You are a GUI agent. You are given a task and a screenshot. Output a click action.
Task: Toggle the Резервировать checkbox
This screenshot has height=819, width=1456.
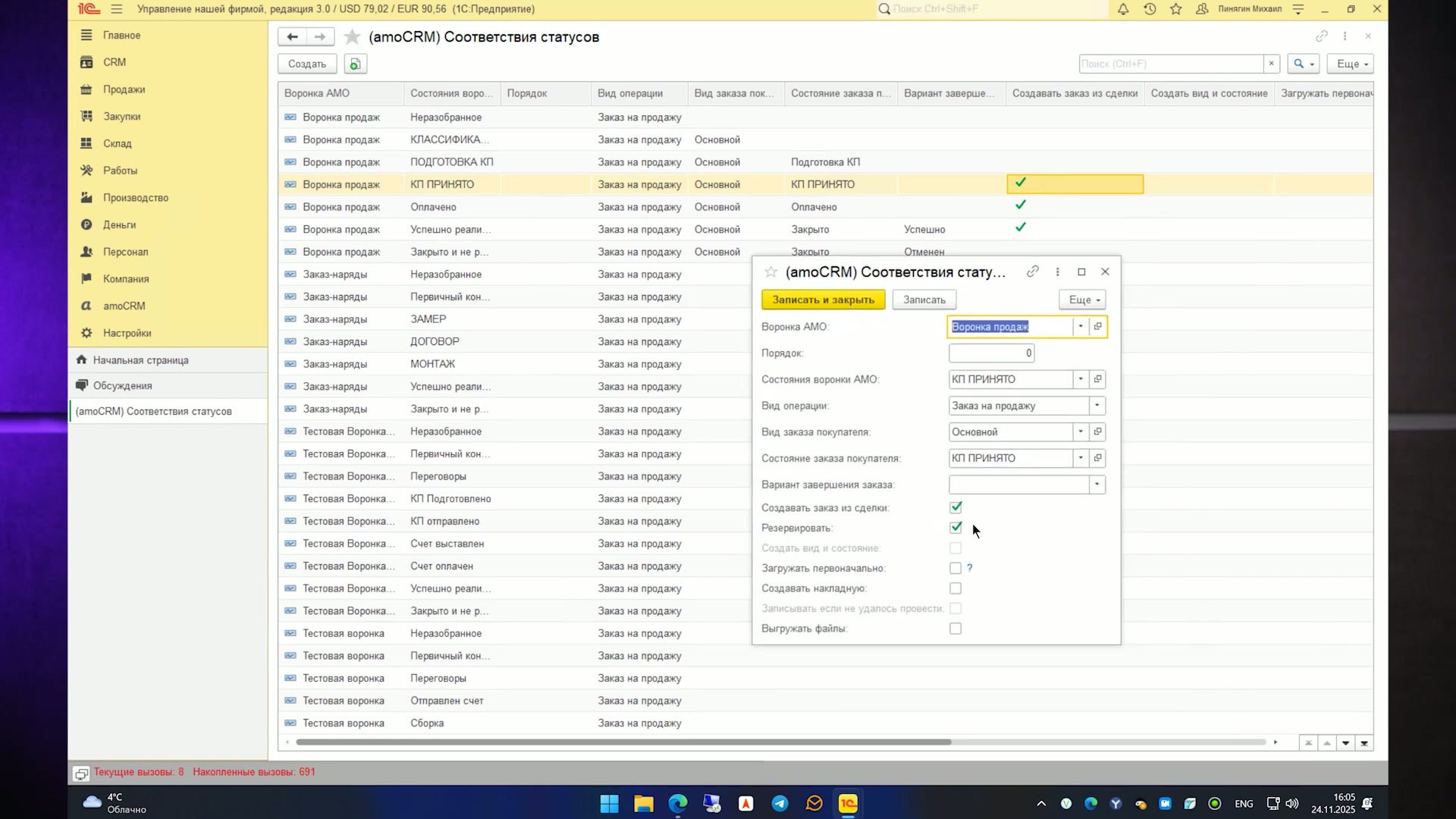coord(955,528)
